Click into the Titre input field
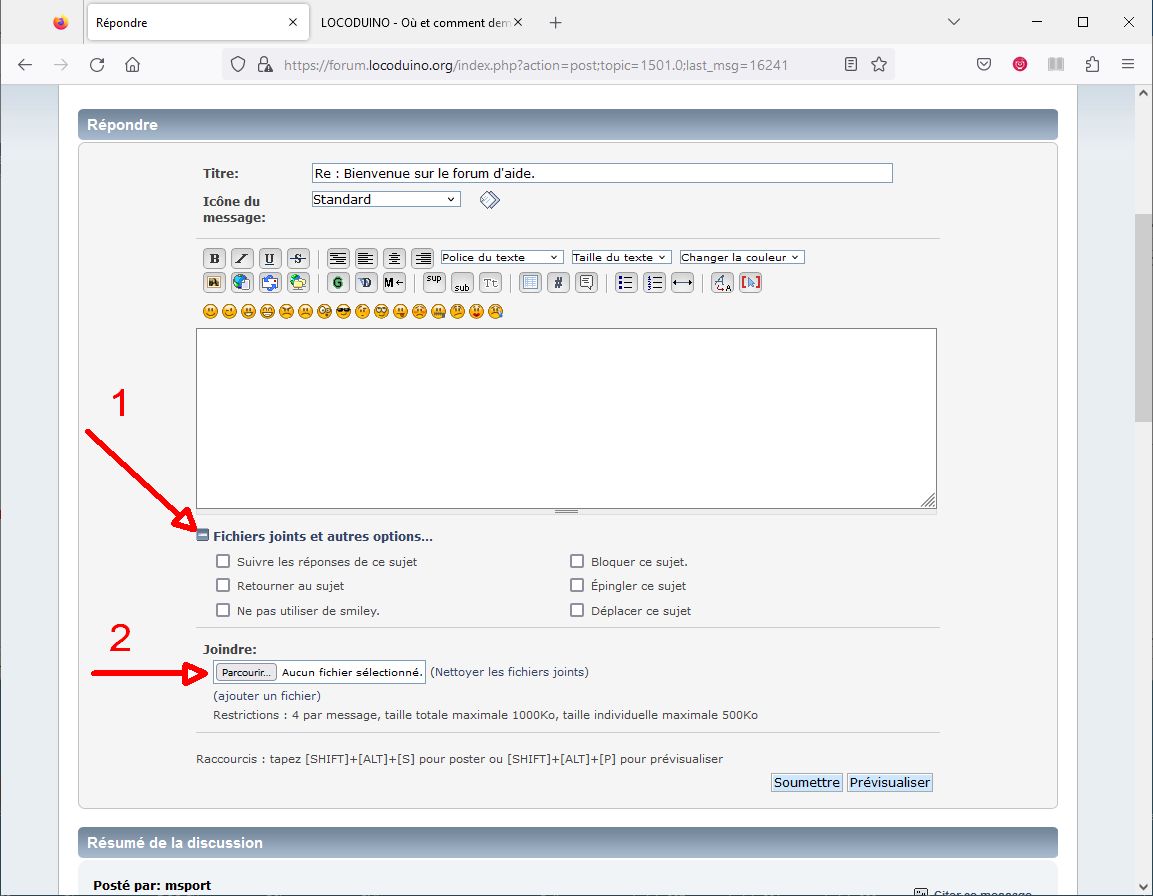 (x=602, y=174)
